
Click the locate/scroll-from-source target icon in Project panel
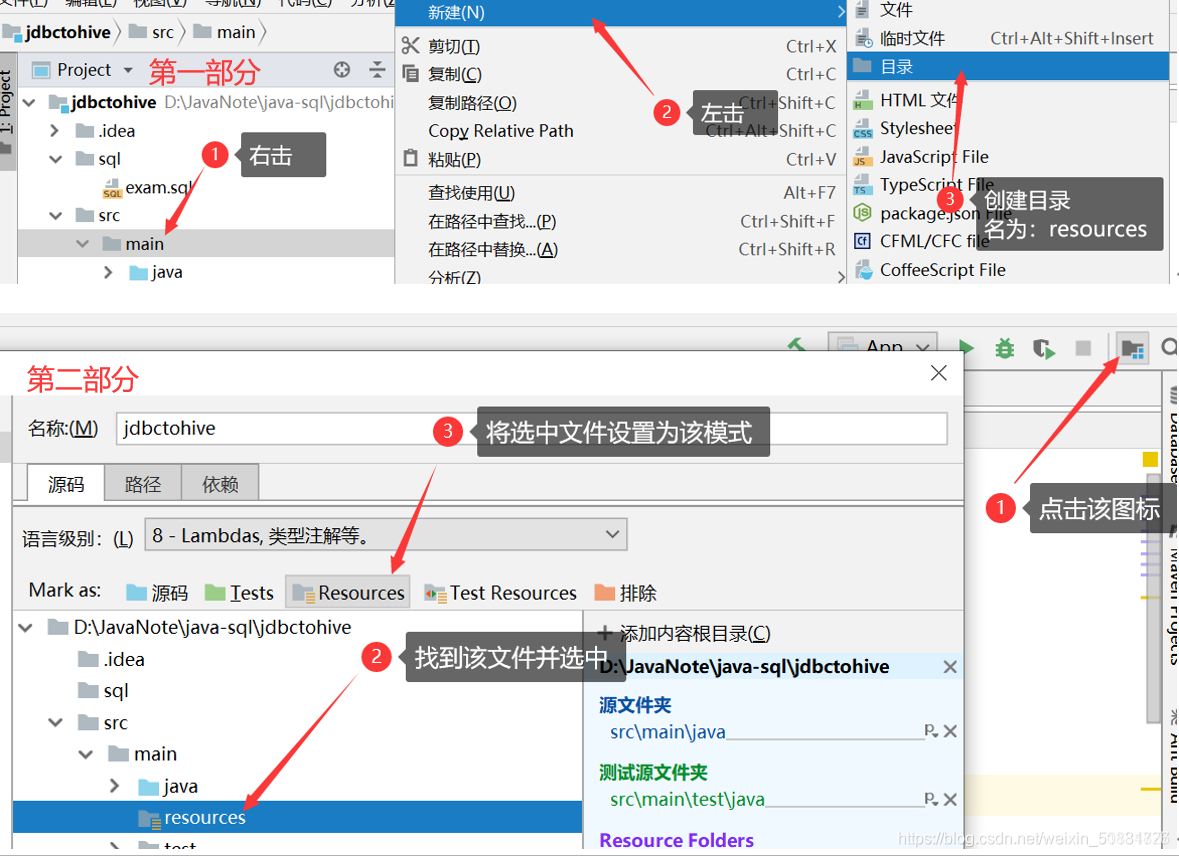(342, 70)
